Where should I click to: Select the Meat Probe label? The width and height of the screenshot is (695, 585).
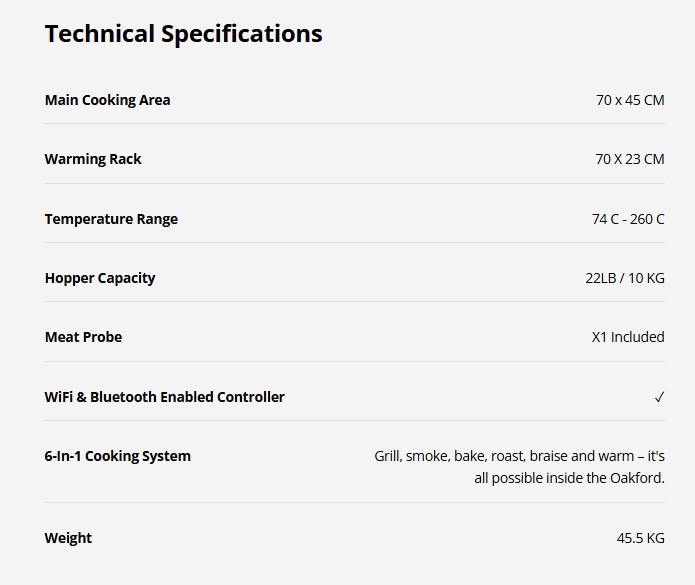tap(83, 337)
